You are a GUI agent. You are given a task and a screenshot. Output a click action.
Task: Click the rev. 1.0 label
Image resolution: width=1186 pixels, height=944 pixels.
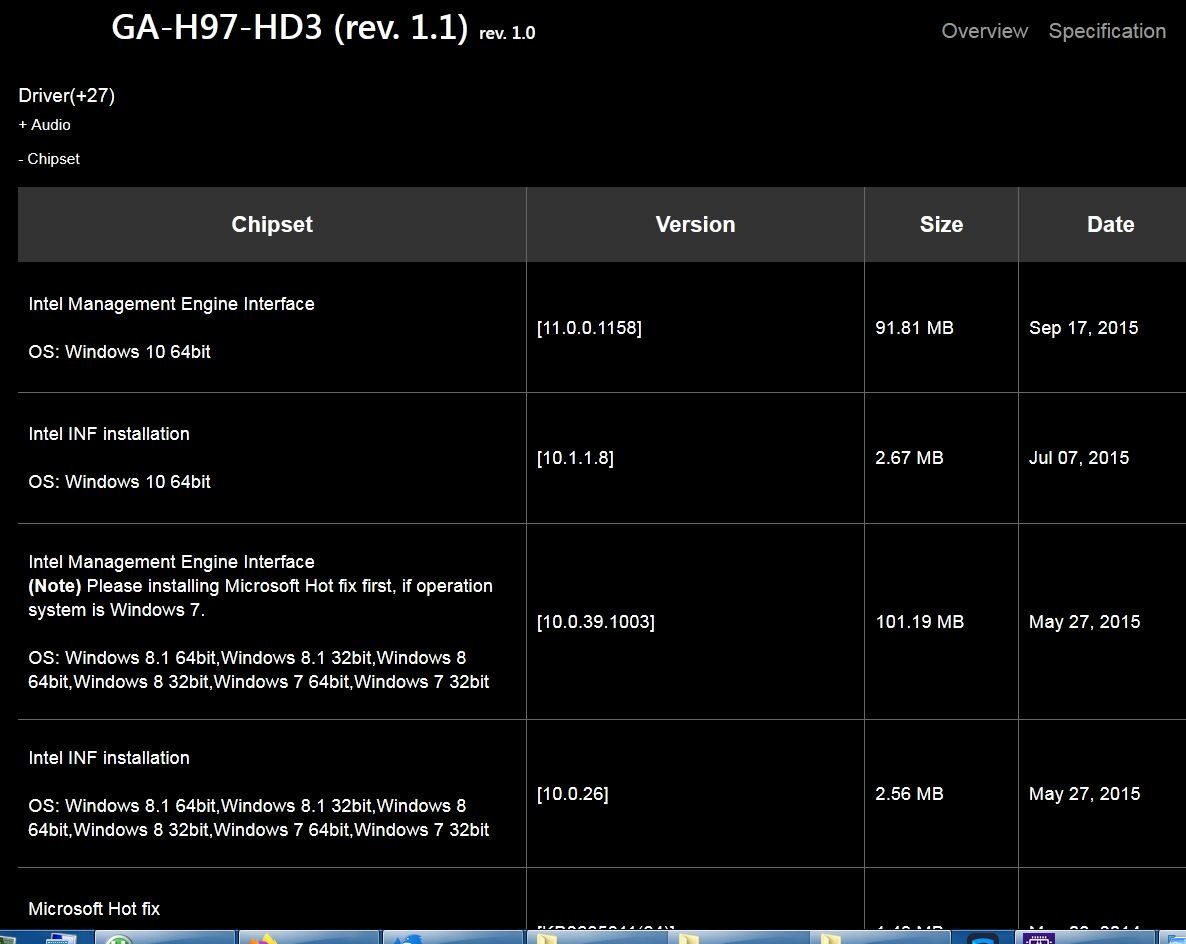click(x=507, y=33)
